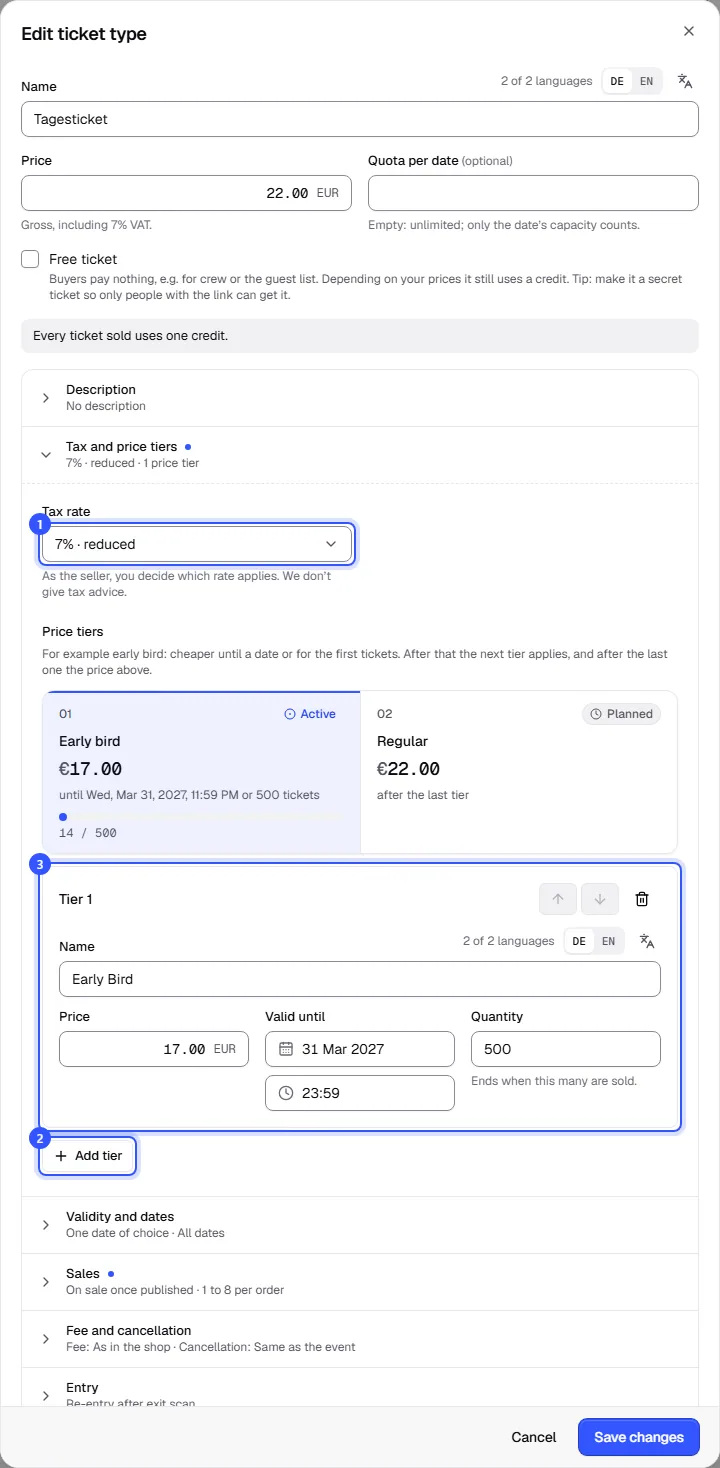The image size is (720, 1468).
Task: Click the translate icon beside ticket Name languages
Action: [685, 81]
